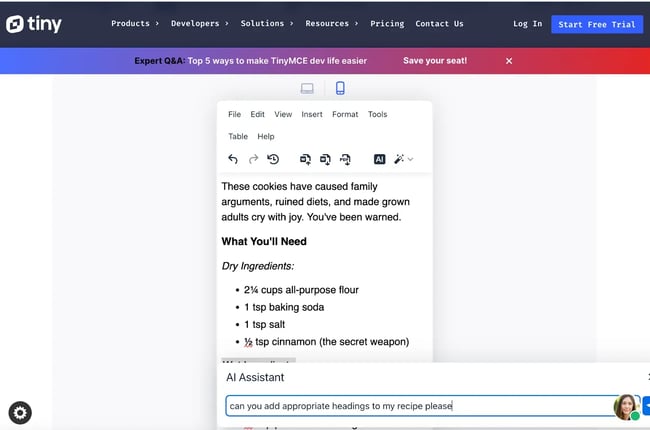
Task: Open the cookie settings gear icon
Action: (x=20, y=413)
